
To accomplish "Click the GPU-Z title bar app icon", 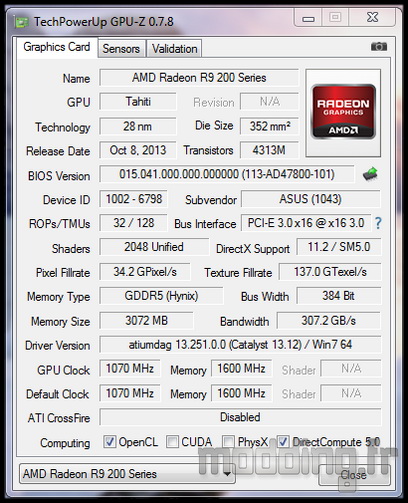I will point(22,23).
